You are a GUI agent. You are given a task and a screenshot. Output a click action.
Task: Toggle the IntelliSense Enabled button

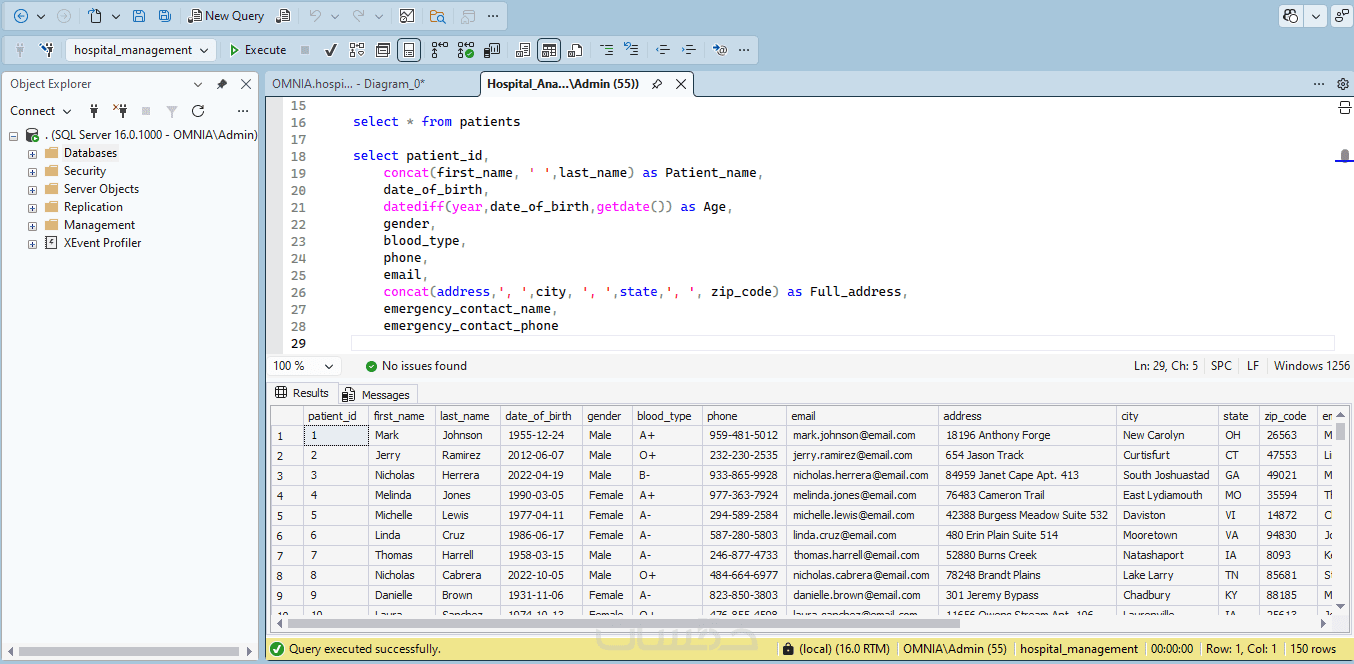pos(409,50)
